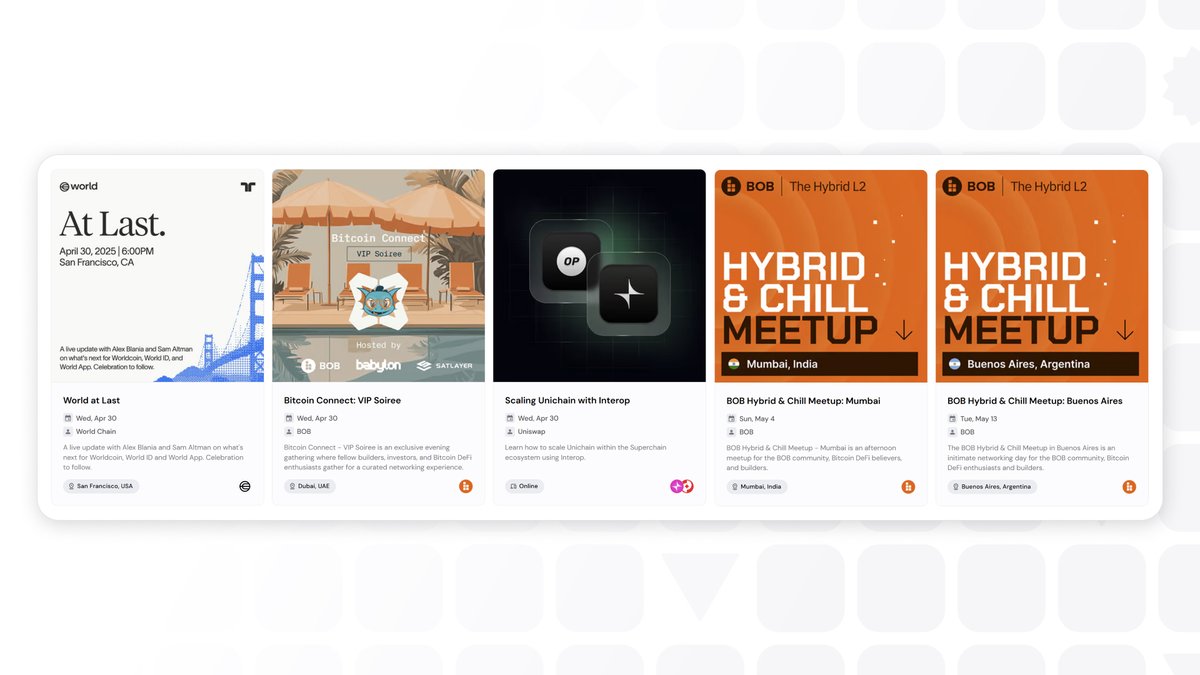The image size is (1200, 675).
Task: Open the Buenos Aires Hybrid & Chill banner
Action: (x=1042, y=275)
